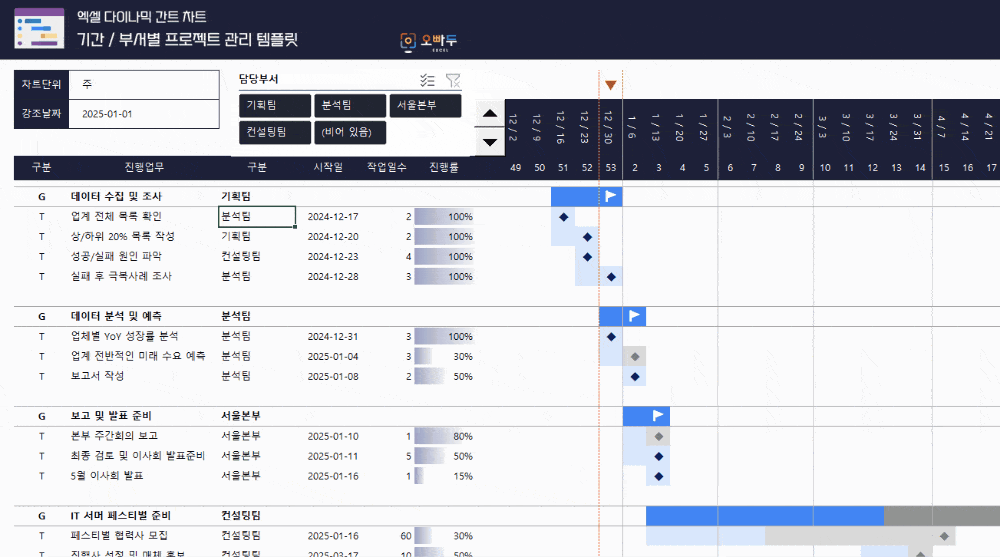Toggle the 기획팀 slicer filter

click(x=275, y=105)
